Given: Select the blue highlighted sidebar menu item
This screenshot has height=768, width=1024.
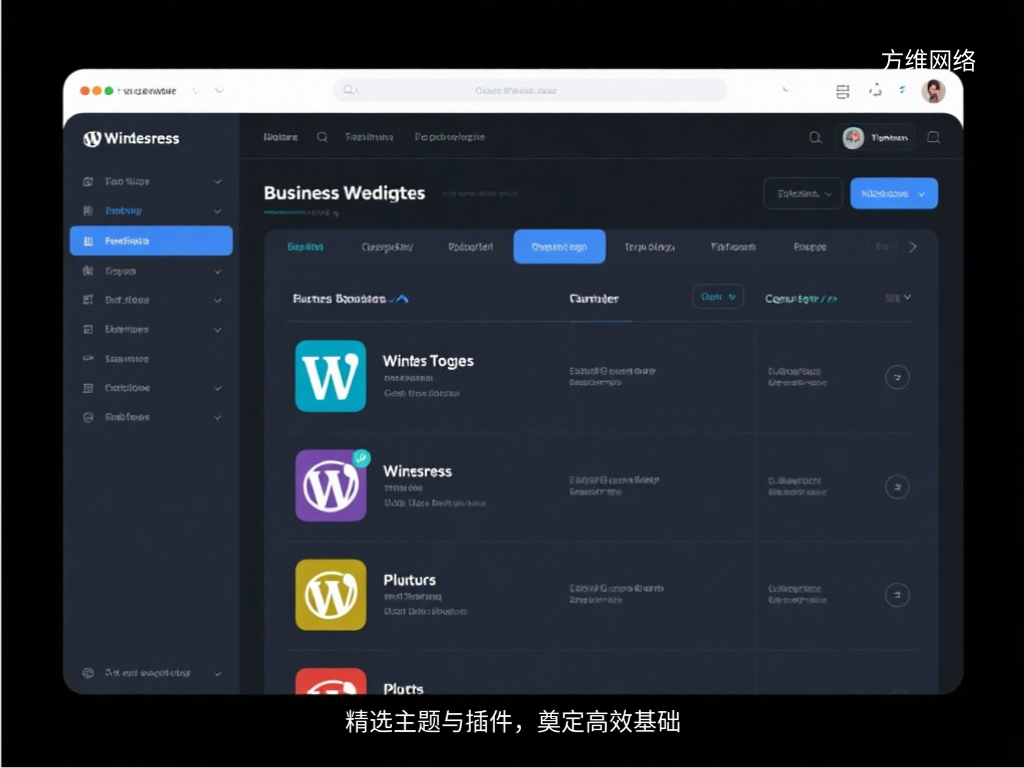Looking at the screenshot, I should (x=151, y=241).
